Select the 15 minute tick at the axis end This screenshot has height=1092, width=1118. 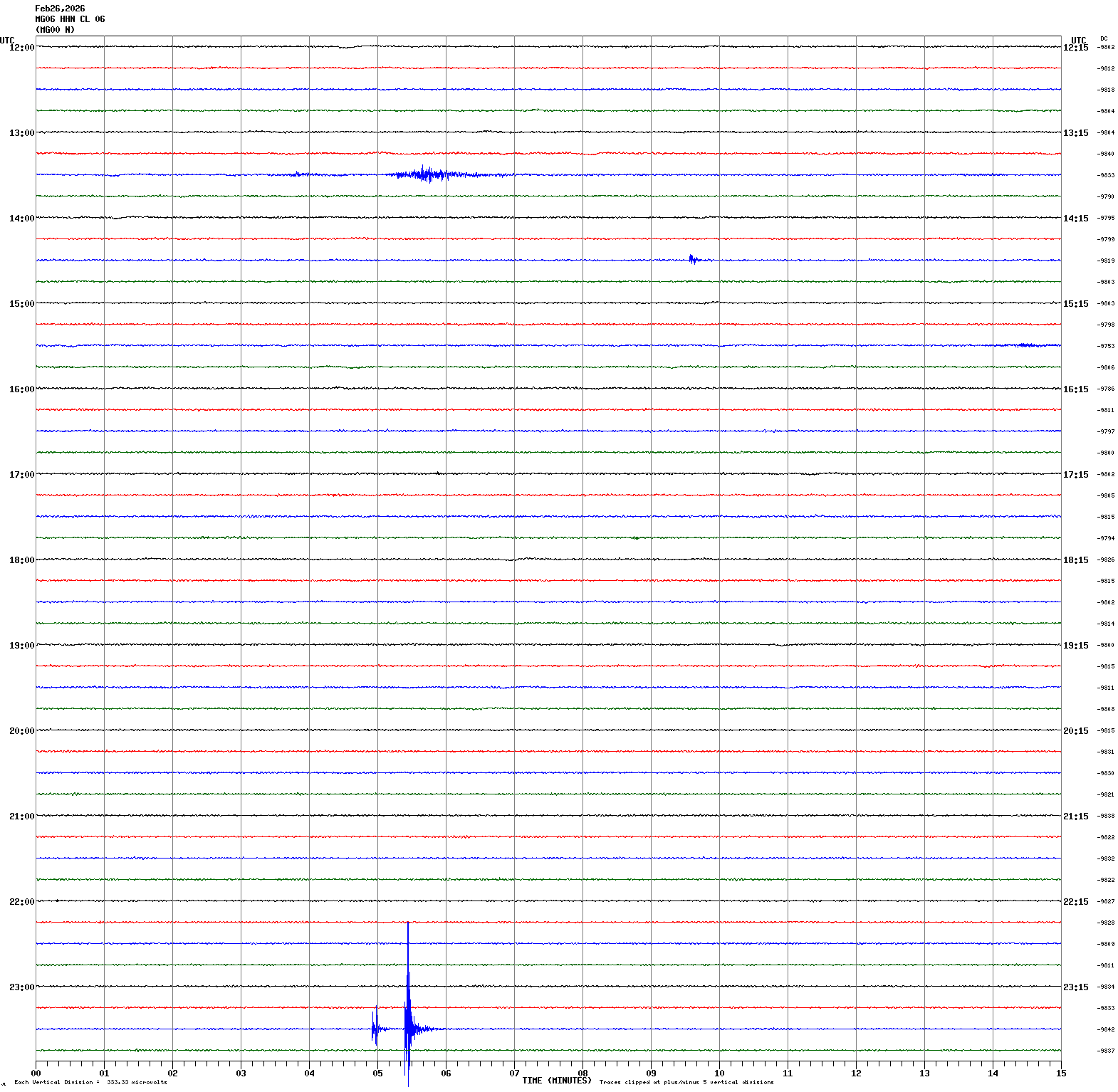(1061, 1073)
